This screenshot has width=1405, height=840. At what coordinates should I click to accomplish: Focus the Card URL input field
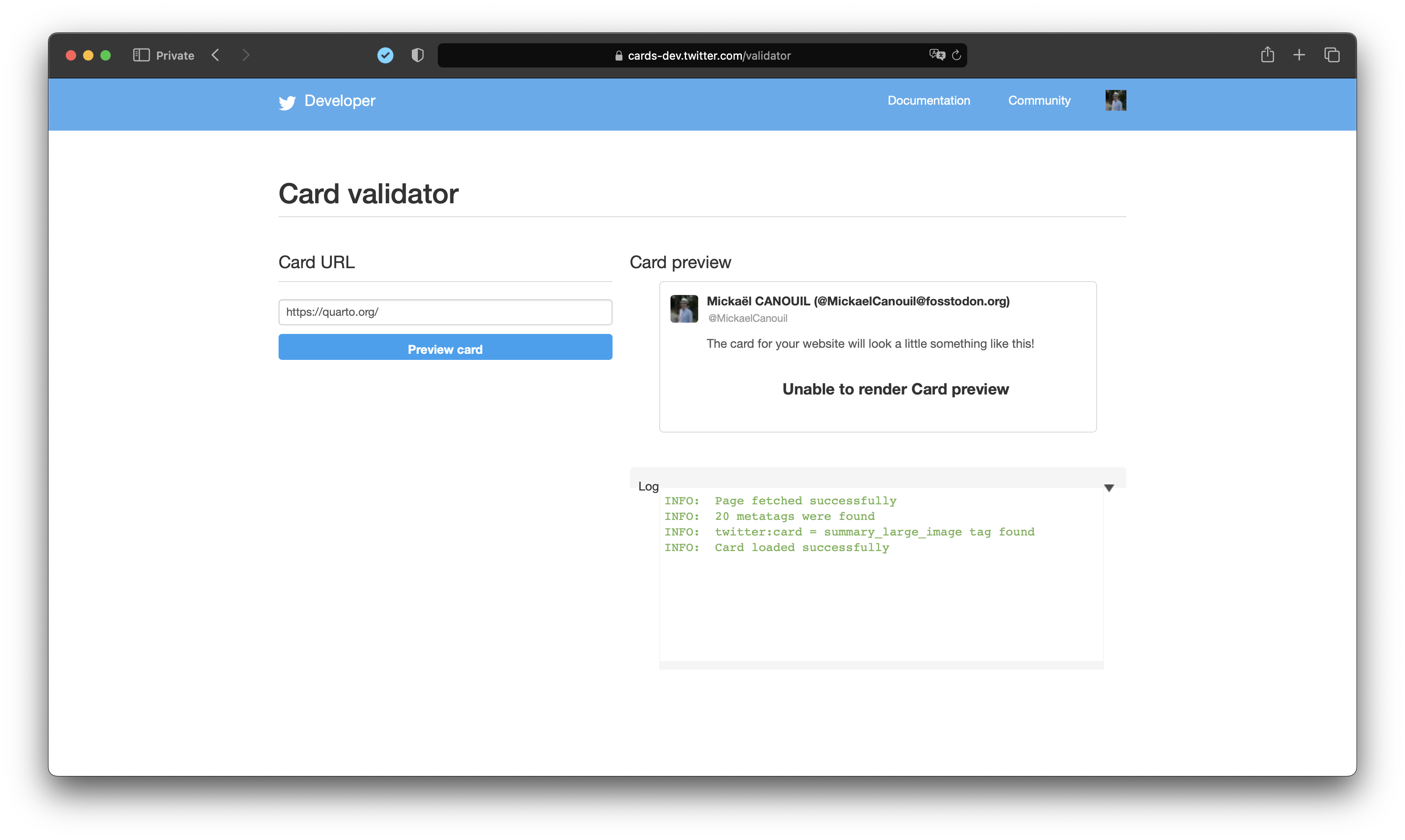tap(445, 312)
